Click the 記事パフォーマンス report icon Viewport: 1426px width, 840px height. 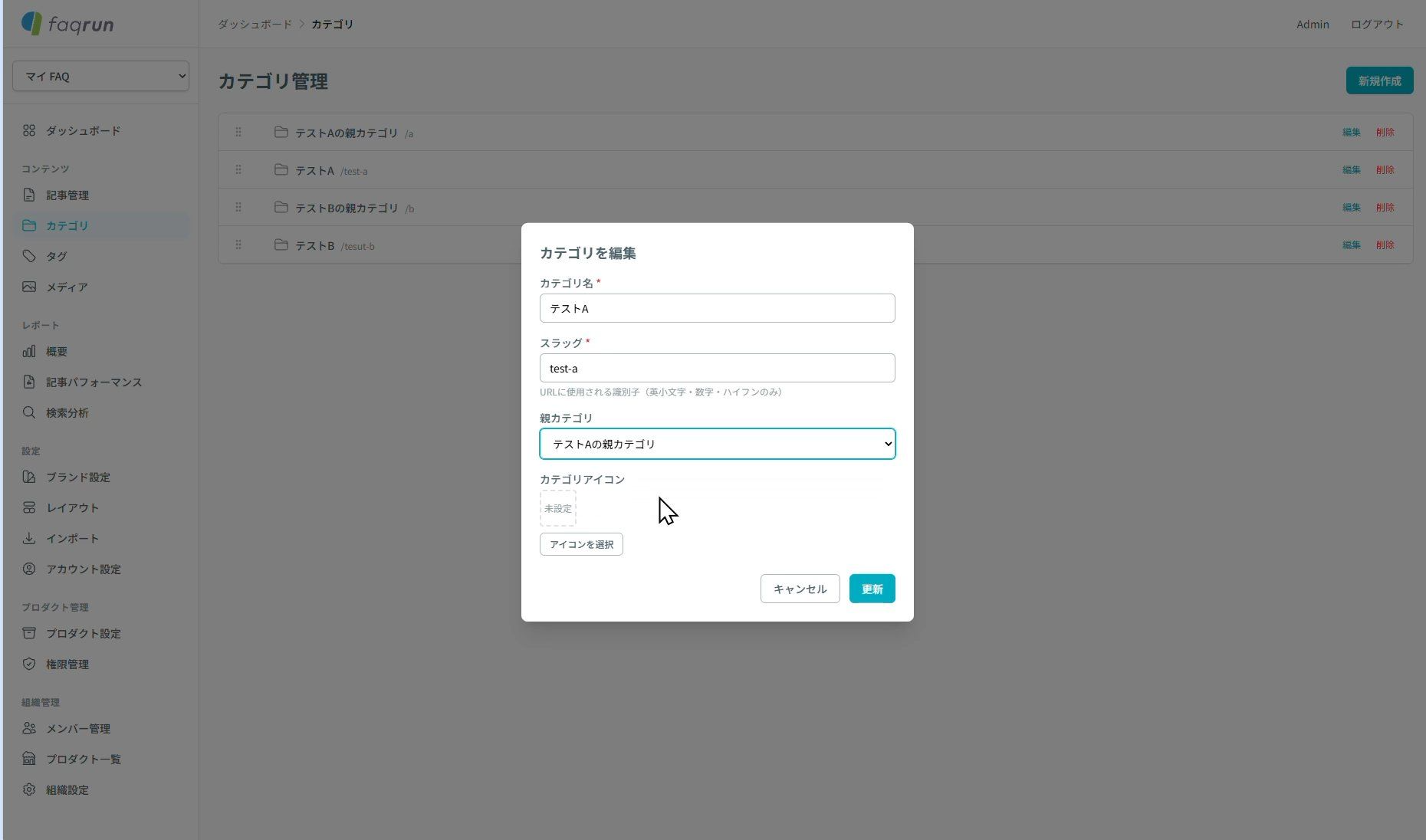click(x=29, y=382)
